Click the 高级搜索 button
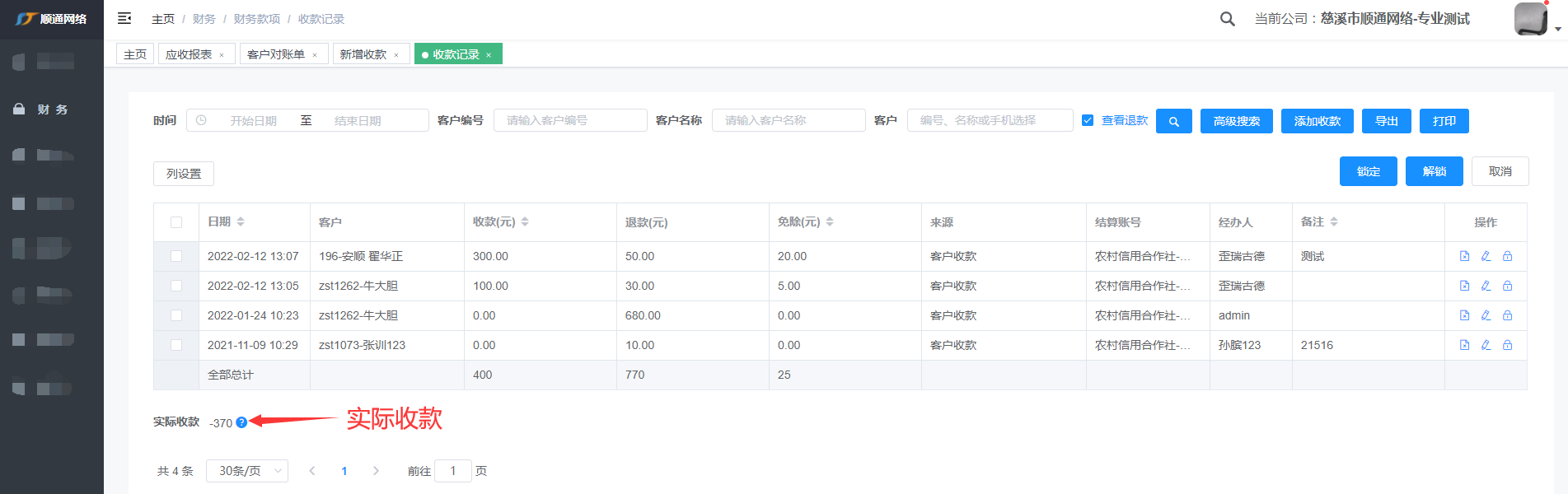Screen dimensions: 1568x494 [1236, 121]
